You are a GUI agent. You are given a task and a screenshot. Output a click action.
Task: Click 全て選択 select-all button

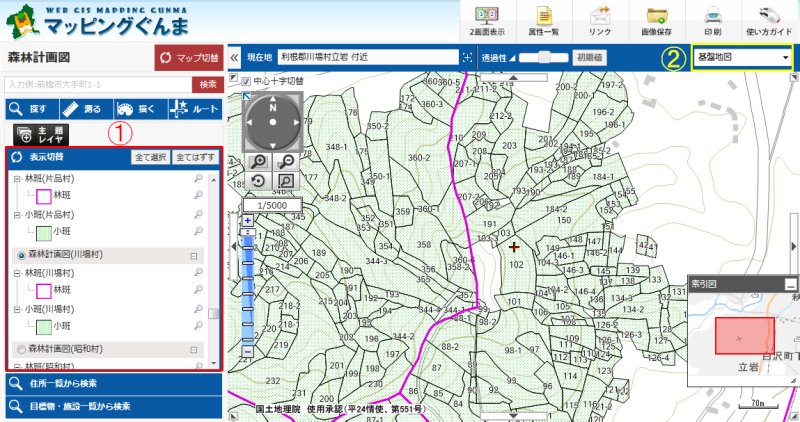click(151, 157)
